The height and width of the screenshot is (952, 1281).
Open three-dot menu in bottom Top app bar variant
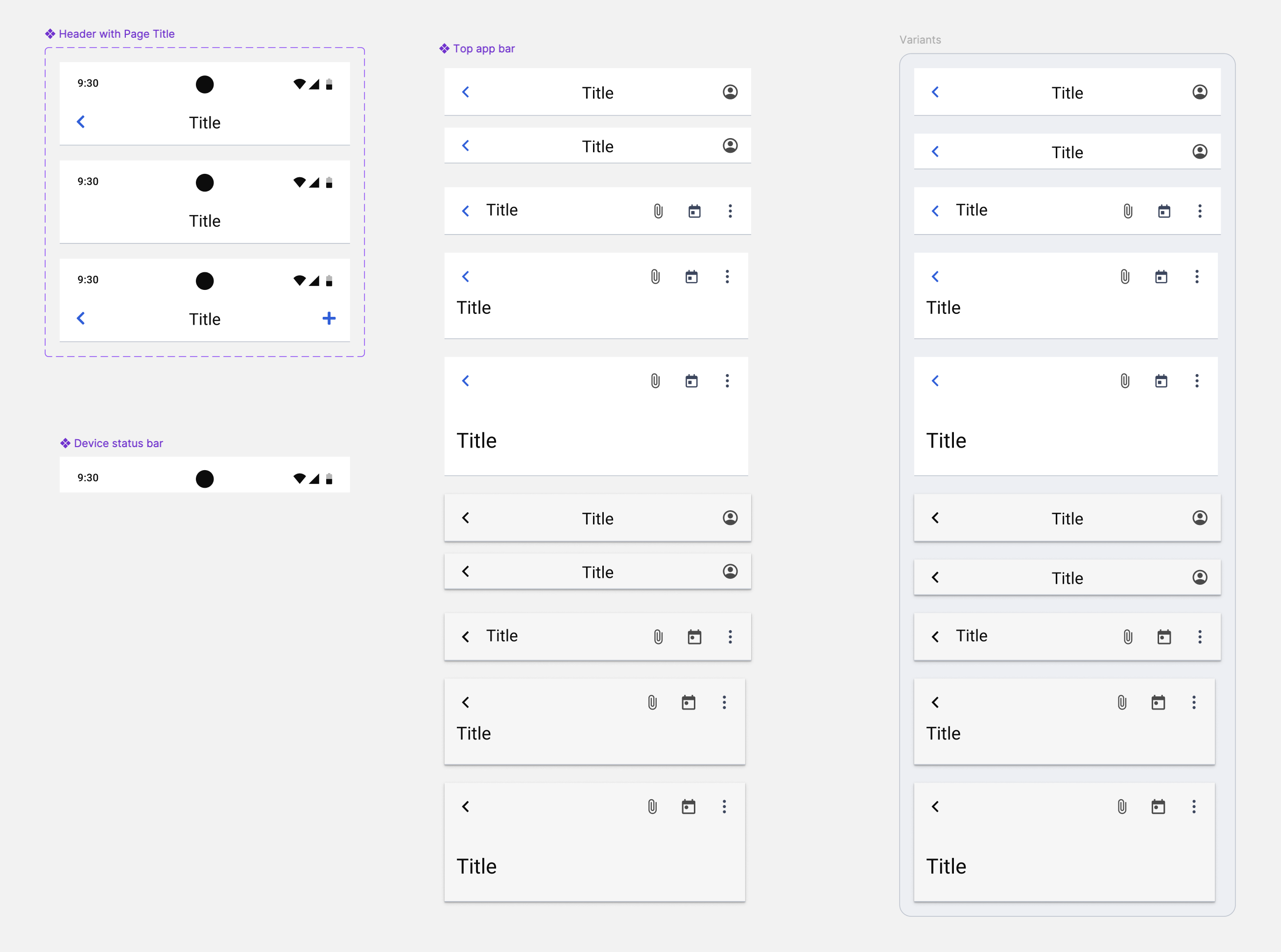(x=724, y=806)
